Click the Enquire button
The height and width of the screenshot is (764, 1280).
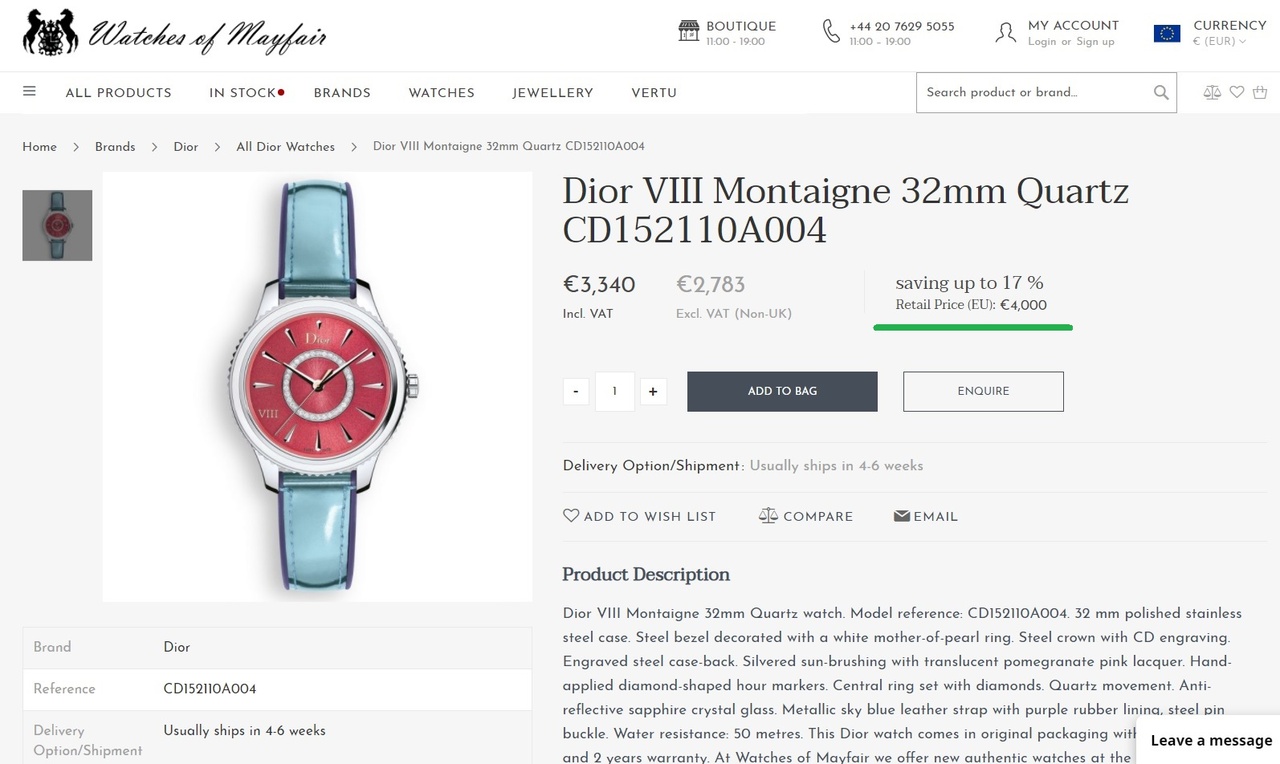pyautogui.click(x=983, y=392)
